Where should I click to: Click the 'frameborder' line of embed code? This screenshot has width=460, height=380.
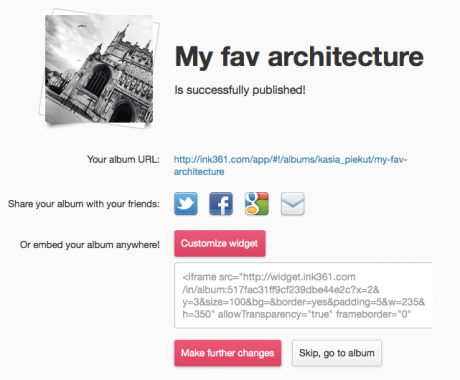pyautogui.click(x=297, y=314)
